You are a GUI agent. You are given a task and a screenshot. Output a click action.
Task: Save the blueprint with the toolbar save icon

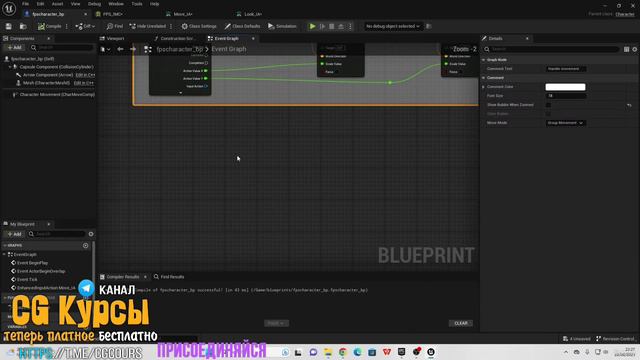(9, 26)
